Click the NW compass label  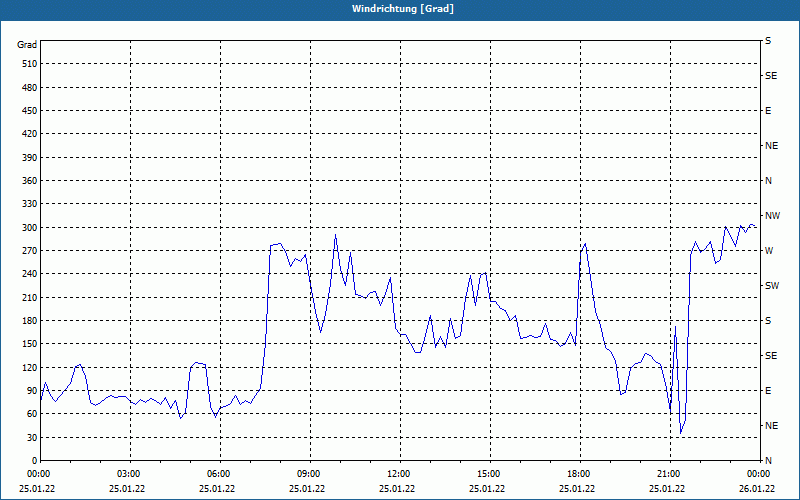point(772,216)
